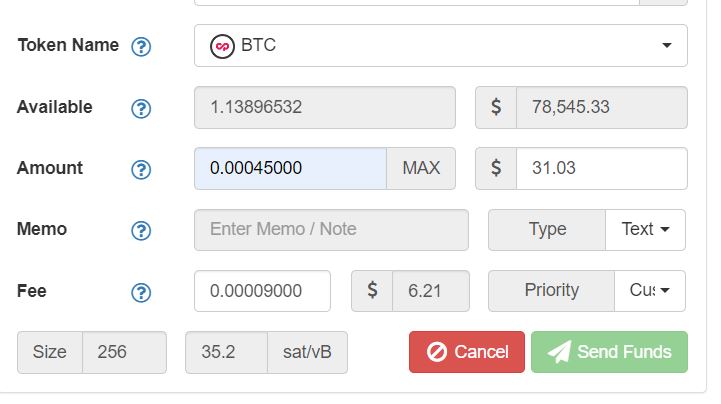Click the green Send Funds button

click(x=609, y=352)
